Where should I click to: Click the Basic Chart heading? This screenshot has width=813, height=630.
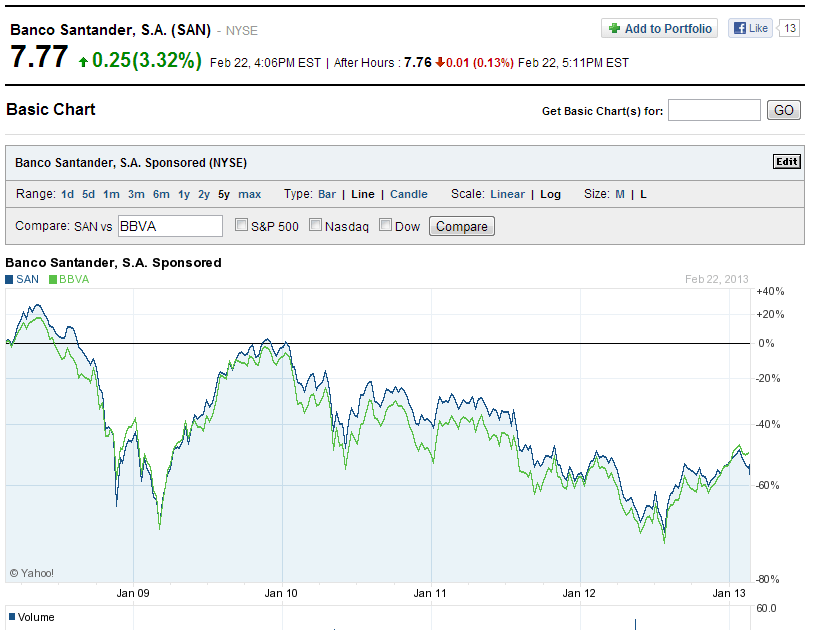pyautogui.click(x=51, y=109)
